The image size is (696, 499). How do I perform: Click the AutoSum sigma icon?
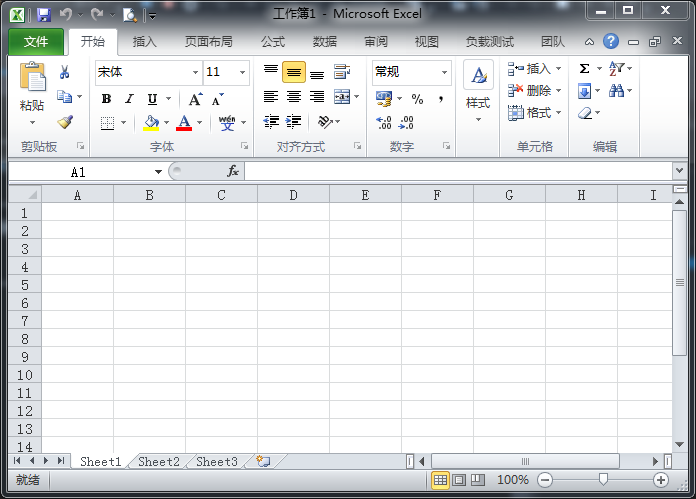585,68
